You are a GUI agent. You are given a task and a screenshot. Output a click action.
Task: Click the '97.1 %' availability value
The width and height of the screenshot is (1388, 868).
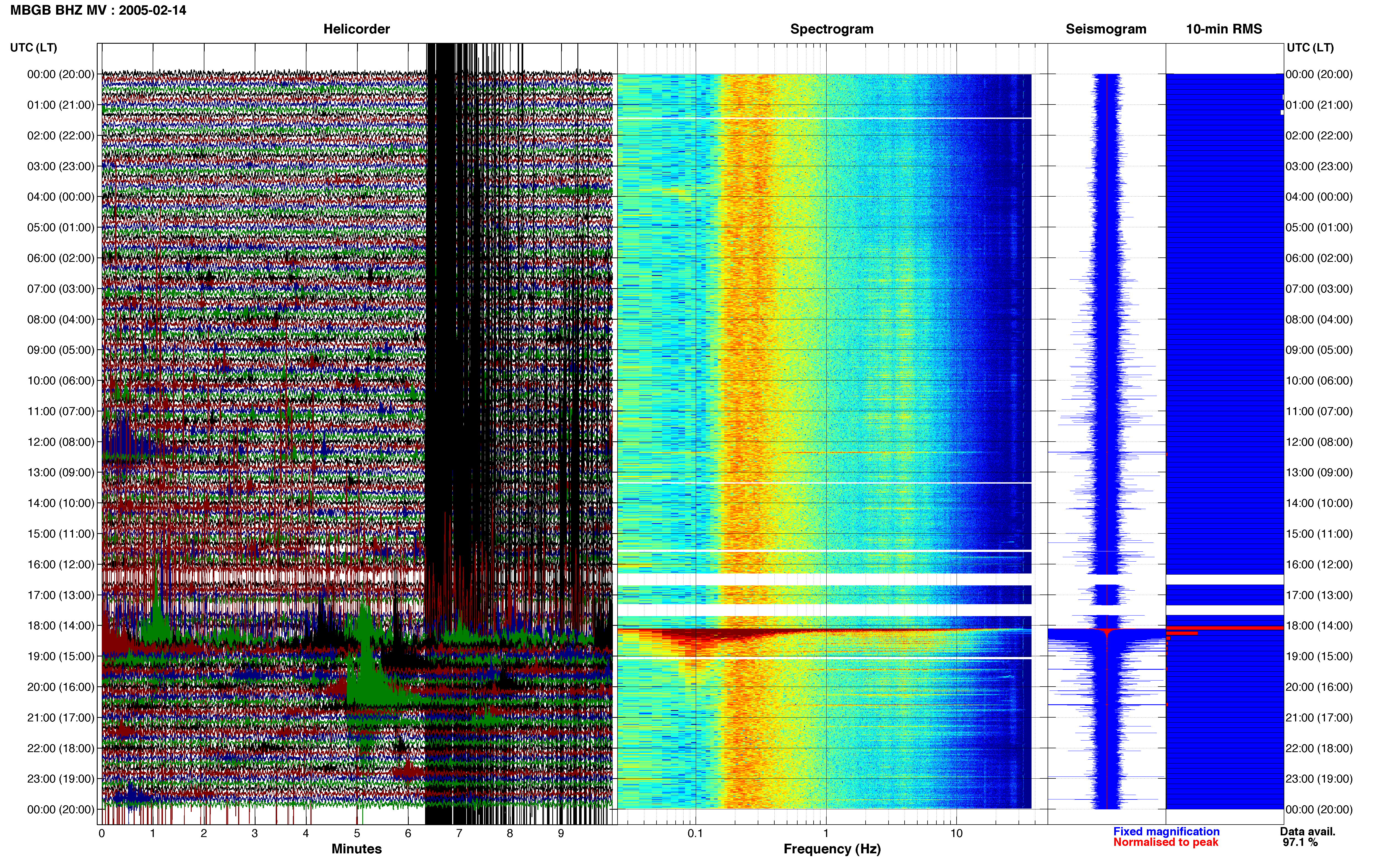click(1300, 842)
